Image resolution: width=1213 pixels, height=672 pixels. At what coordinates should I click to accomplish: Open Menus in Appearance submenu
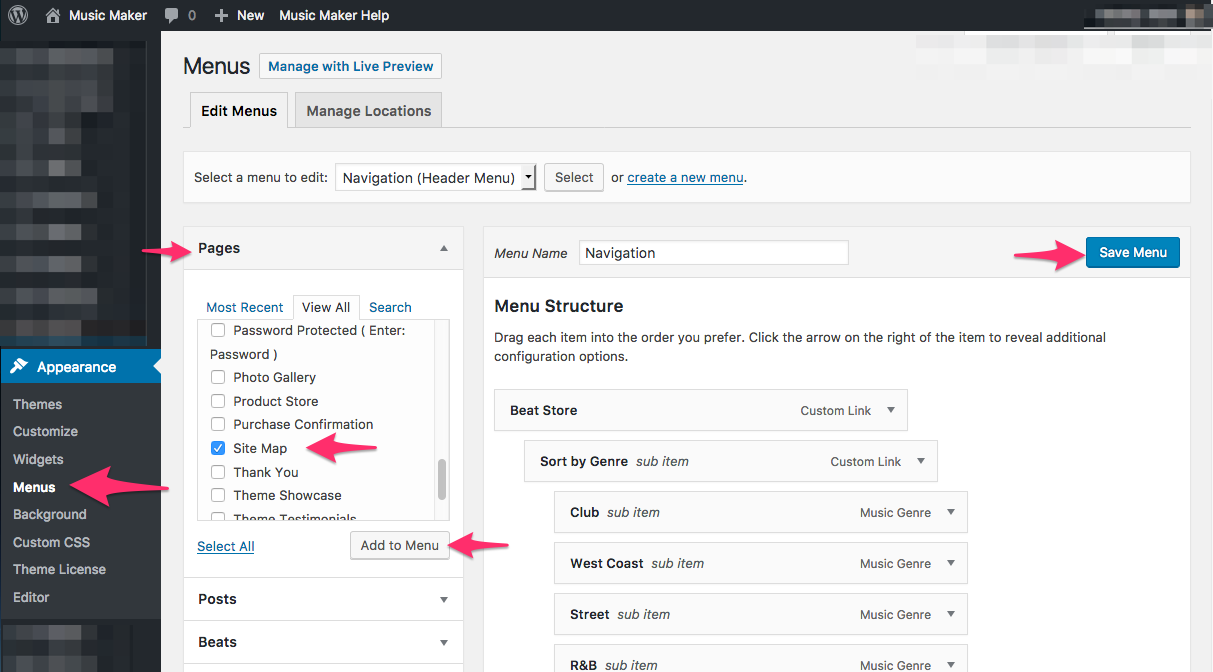tap(34, 487)
